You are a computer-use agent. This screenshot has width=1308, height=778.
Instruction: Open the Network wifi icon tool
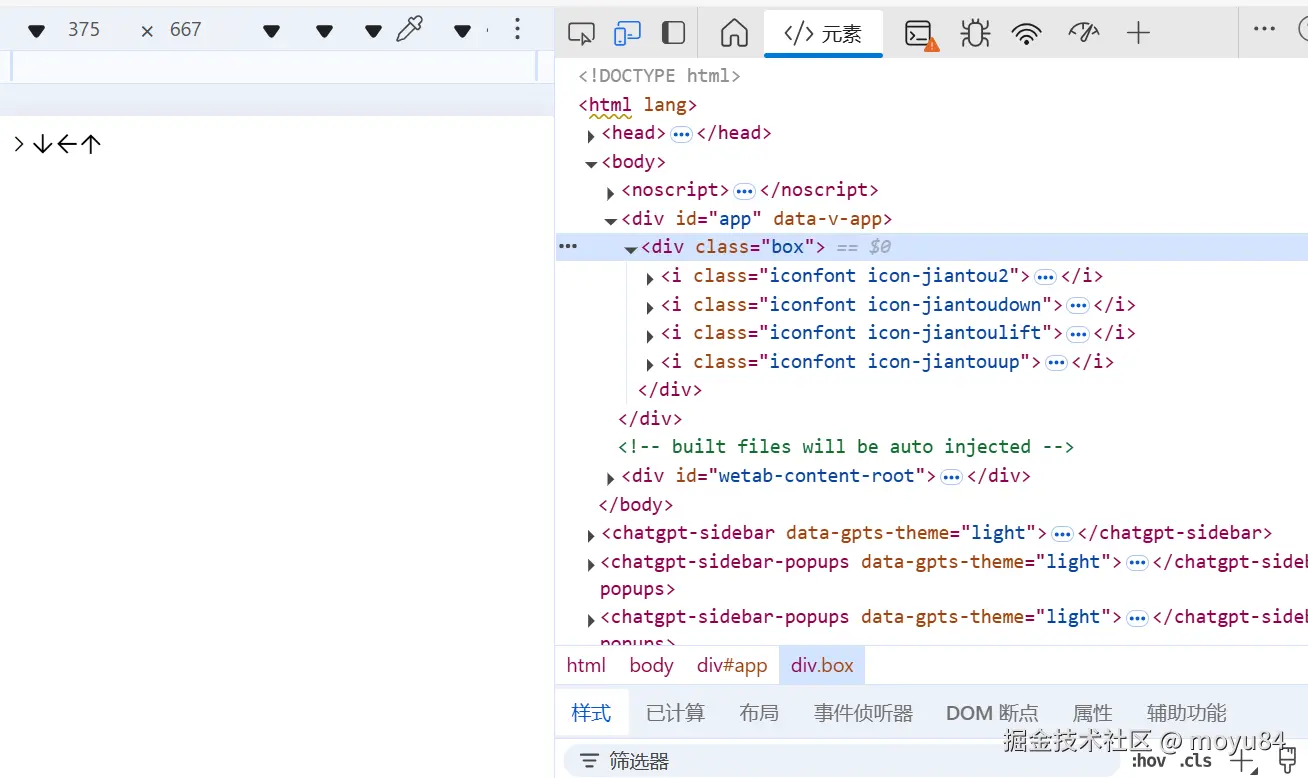[1027, 33]
